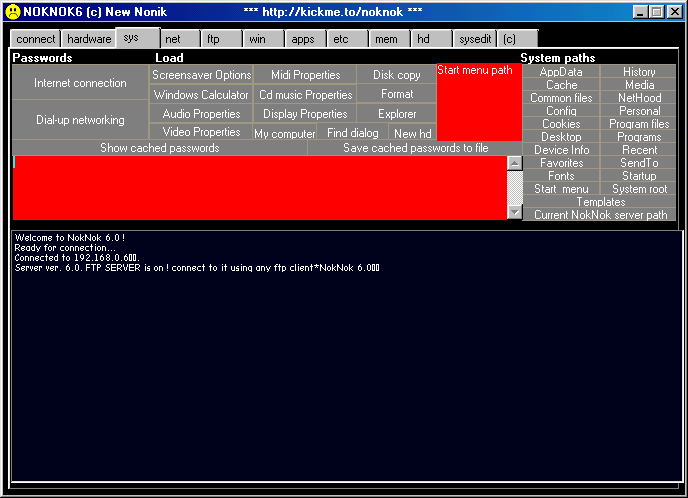The height and width of the screenshot is (498, 688).
Task: Click the Disk copy button
Action: coord(396,75)
